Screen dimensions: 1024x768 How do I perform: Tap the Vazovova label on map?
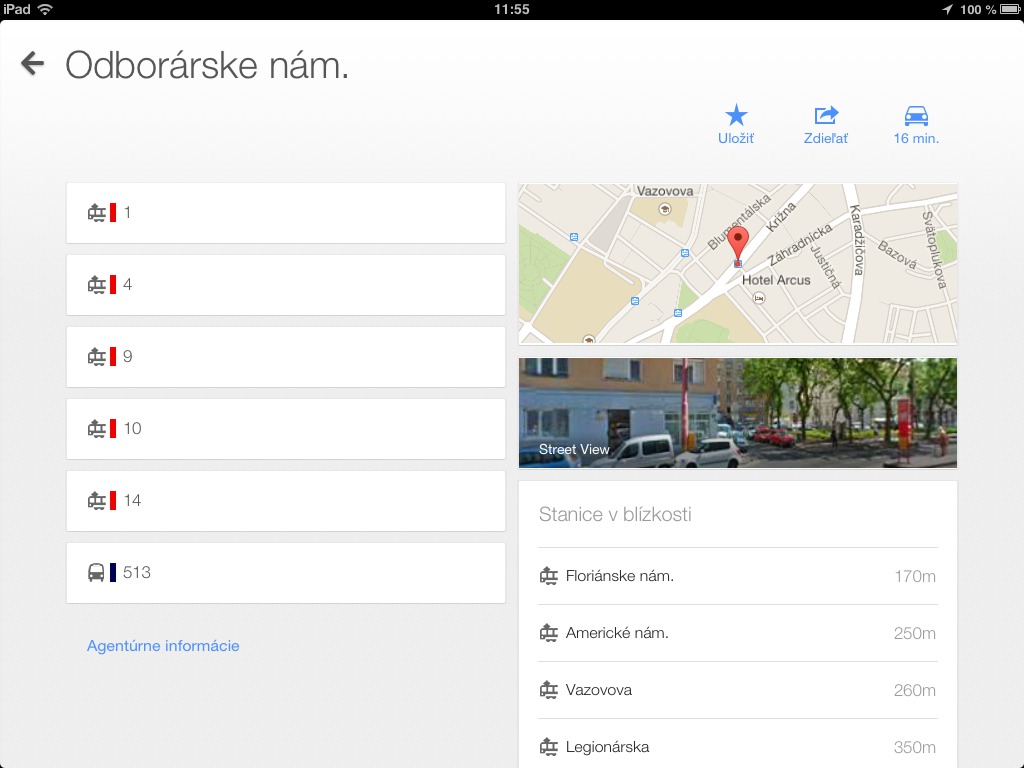coord(665,191)
